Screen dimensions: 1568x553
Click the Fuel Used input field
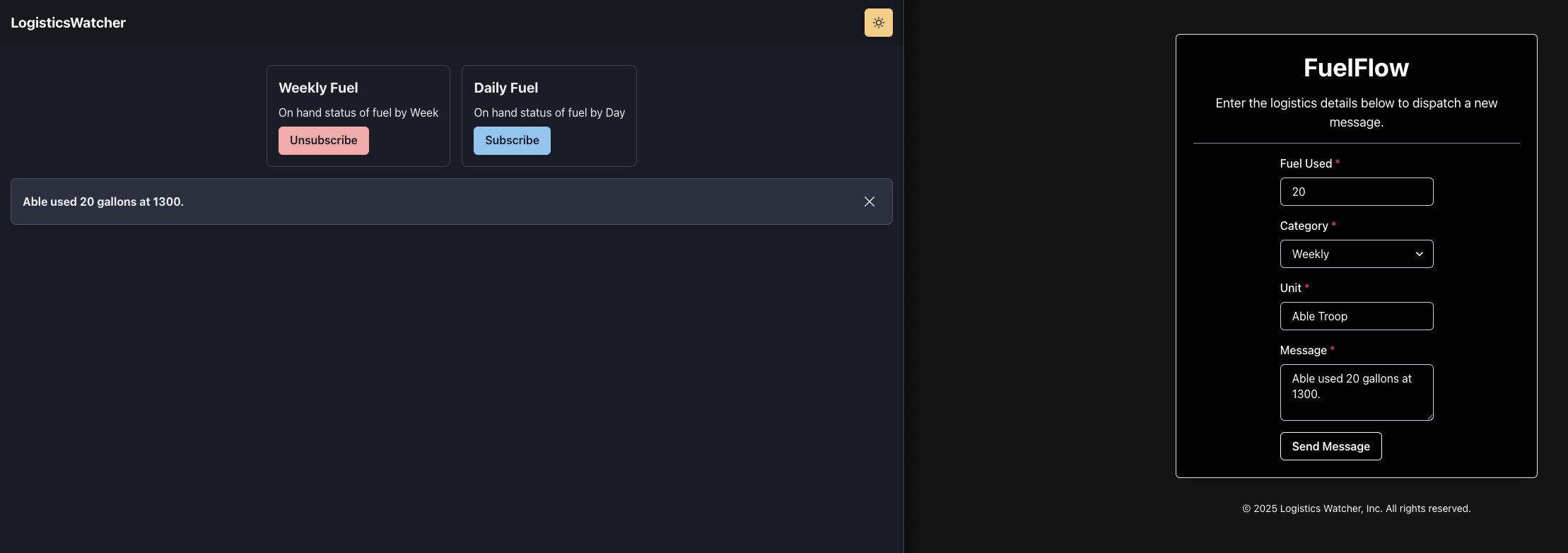point(1356,192)
